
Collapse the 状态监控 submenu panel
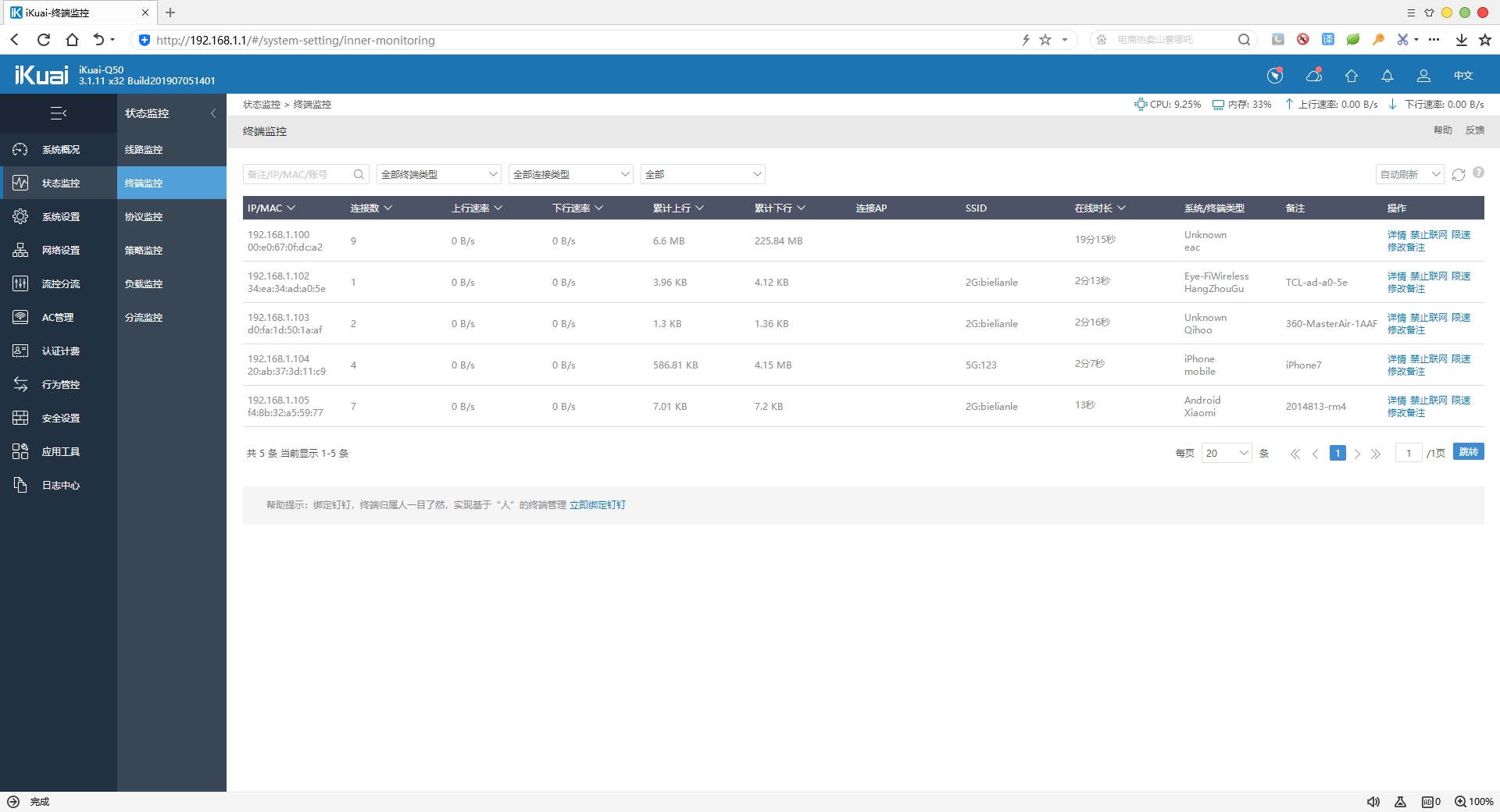coord(212,113)
